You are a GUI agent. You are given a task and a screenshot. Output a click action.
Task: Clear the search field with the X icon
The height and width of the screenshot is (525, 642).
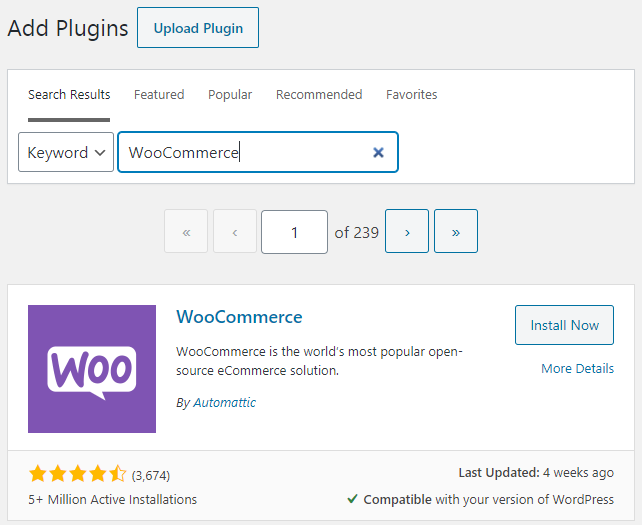[378, 152]
